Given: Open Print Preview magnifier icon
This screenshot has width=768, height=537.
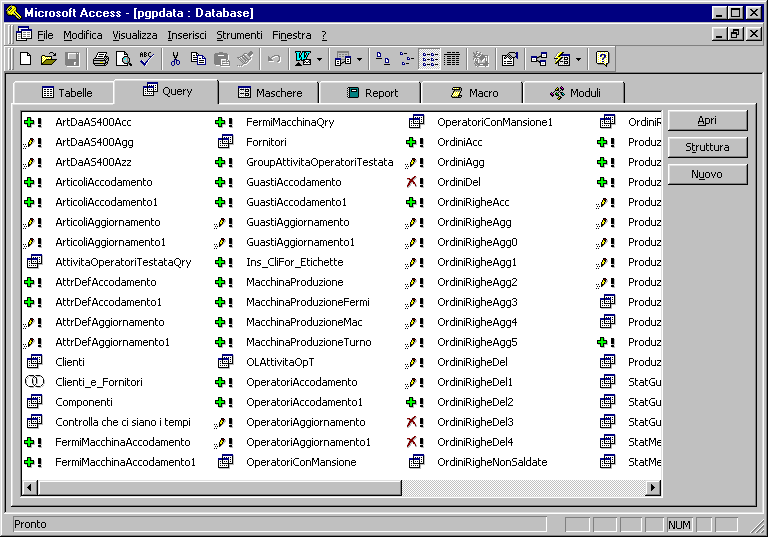Looking at the screenshot, I should tap(124, 59).
